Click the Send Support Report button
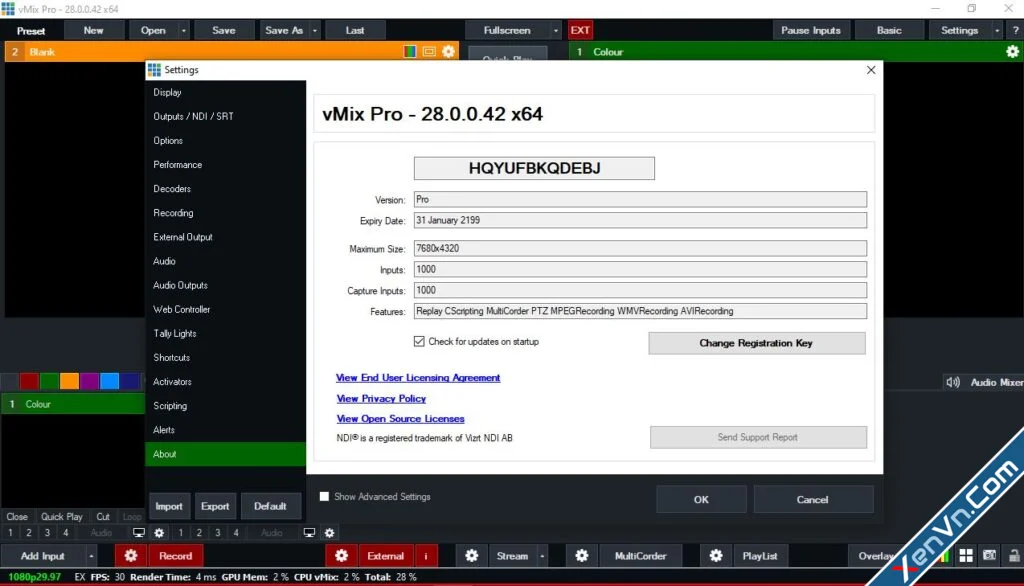This screenshot has height=586, width=1024. (758, 437)
